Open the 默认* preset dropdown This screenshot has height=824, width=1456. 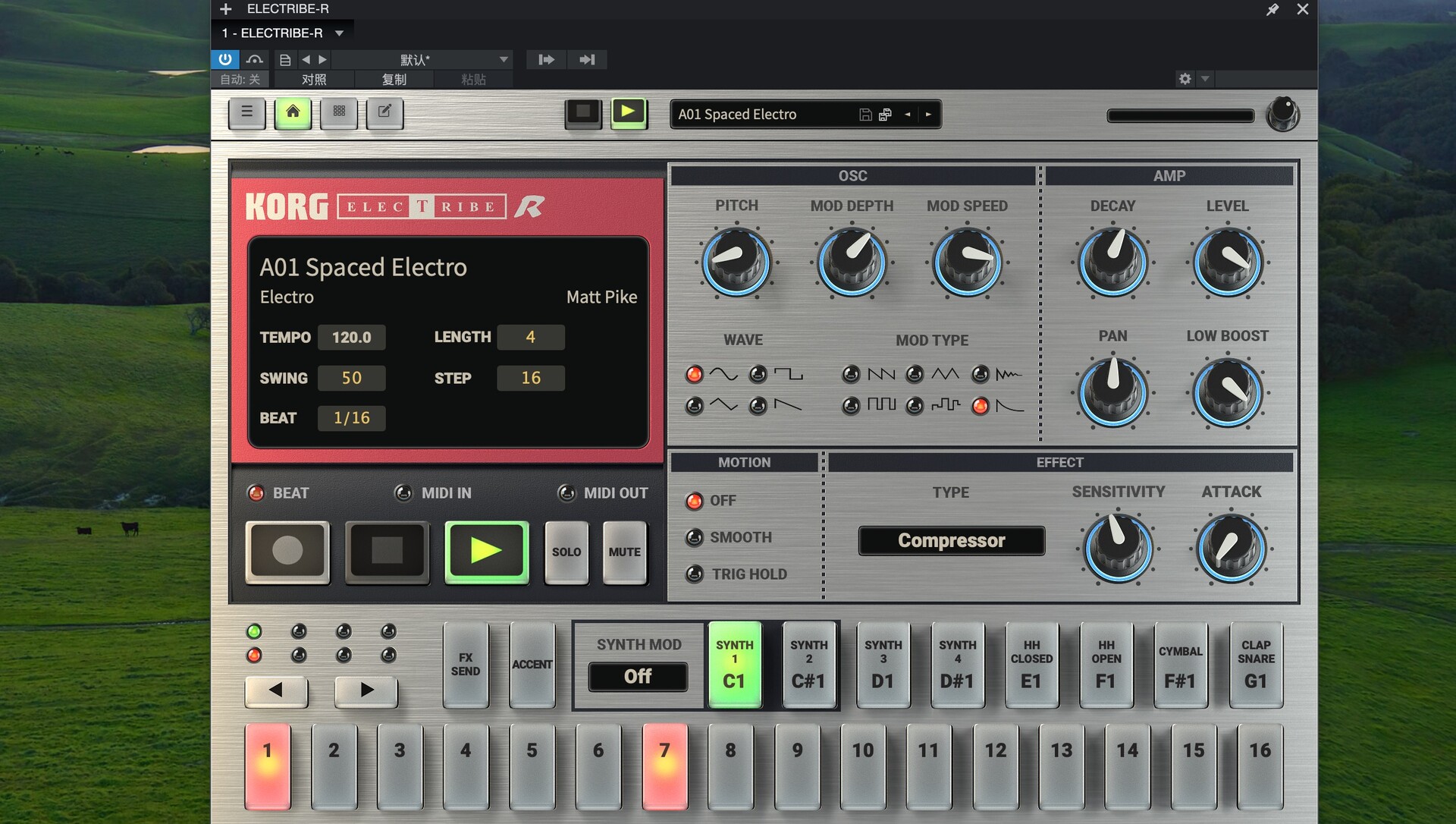point(422,59)
